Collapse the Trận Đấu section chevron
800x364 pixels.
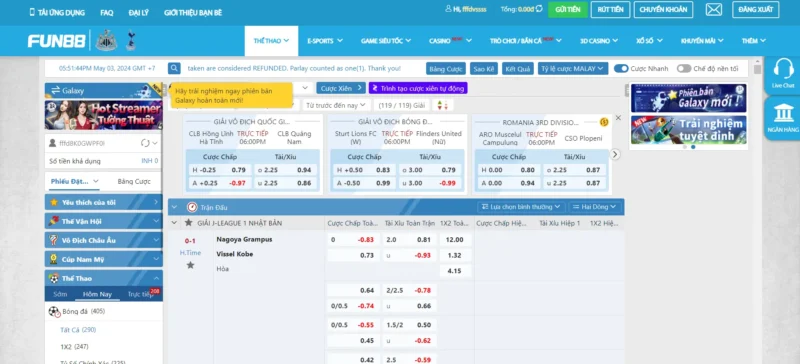pyautogui.click(x=174, y=207)
